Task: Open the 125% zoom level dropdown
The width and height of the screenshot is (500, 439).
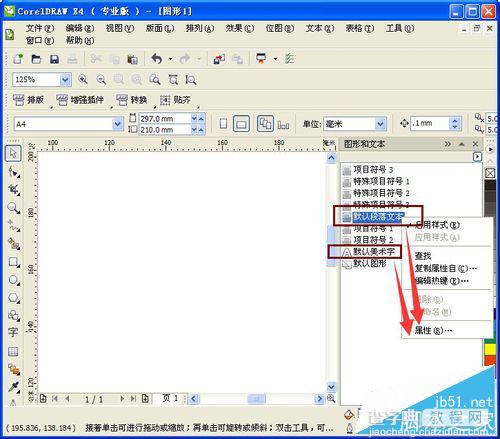Action: tap(65, 80)
